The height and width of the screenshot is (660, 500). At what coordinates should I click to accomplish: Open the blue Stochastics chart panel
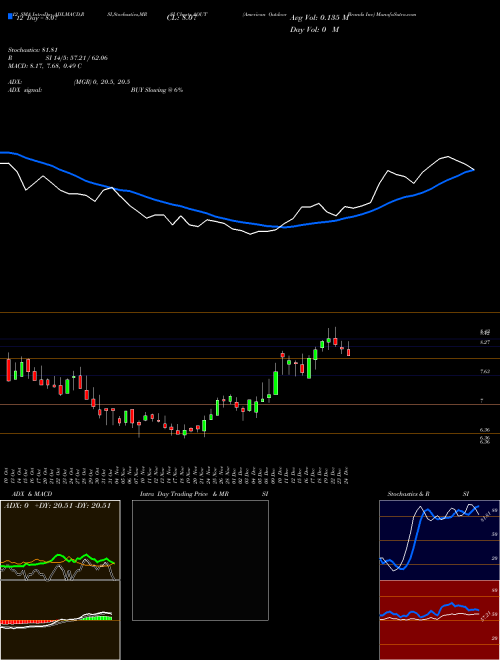[439, 540]
